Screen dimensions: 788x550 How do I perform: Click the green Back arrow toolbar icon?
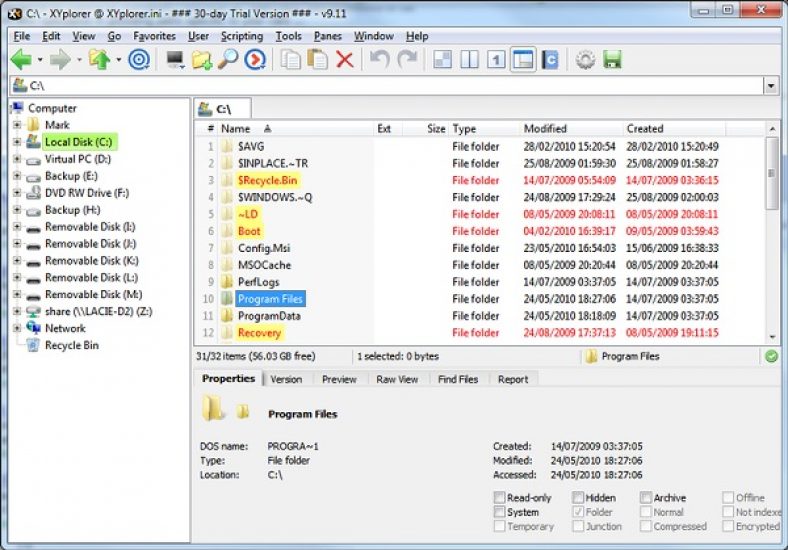click(20, 60)
